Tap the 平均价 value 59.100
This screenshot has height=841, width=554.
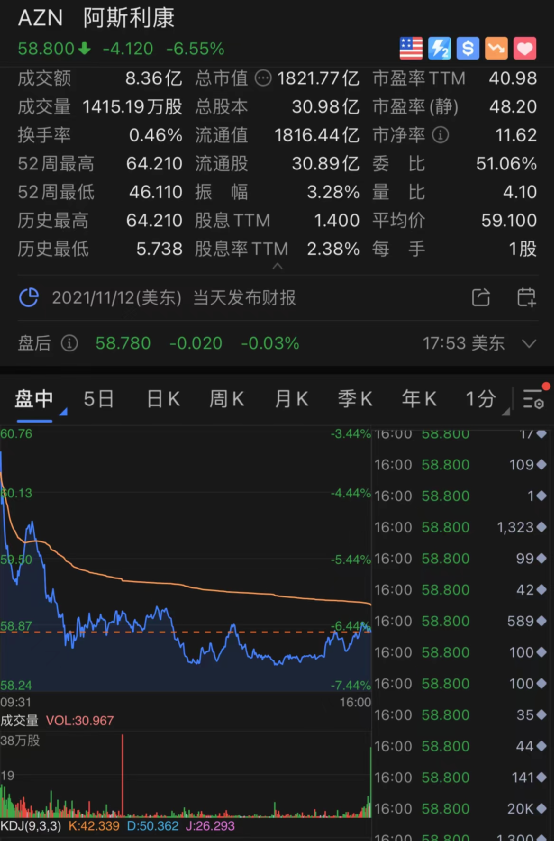(x=509, y=220)
